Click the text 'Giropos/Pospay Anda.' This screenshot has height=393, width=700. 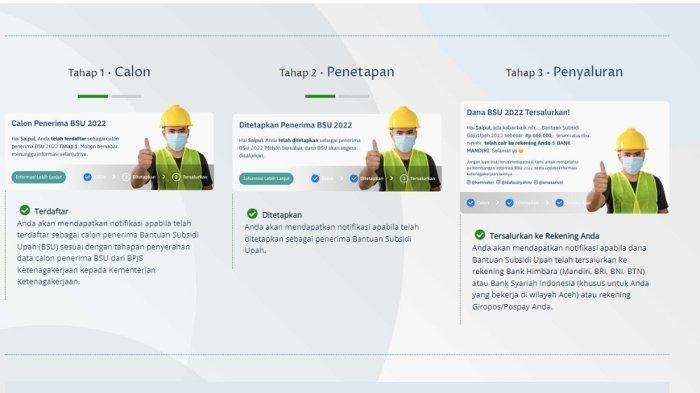pos(512,307)
